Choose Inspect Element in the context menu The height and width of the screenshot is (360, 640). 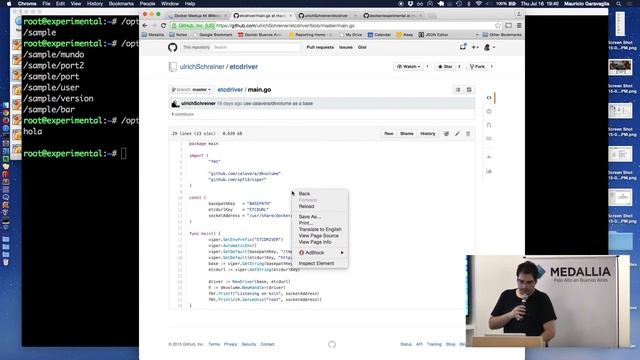[316, 263]
